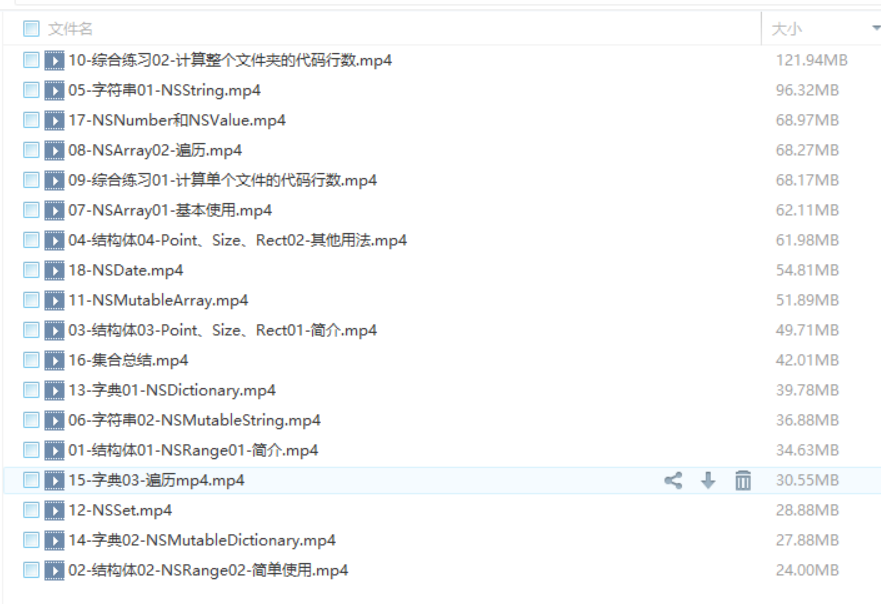
Task: Click delete trash icon on 15-字典03 row
Action: tap(743, 481)
